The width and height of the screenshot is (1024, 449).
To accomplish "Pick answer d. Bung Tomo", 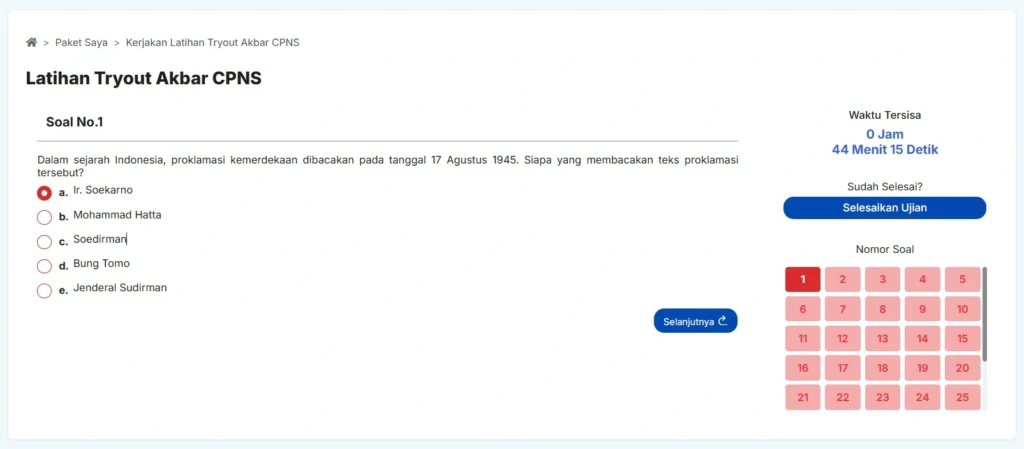I will [x=44, y=266].
